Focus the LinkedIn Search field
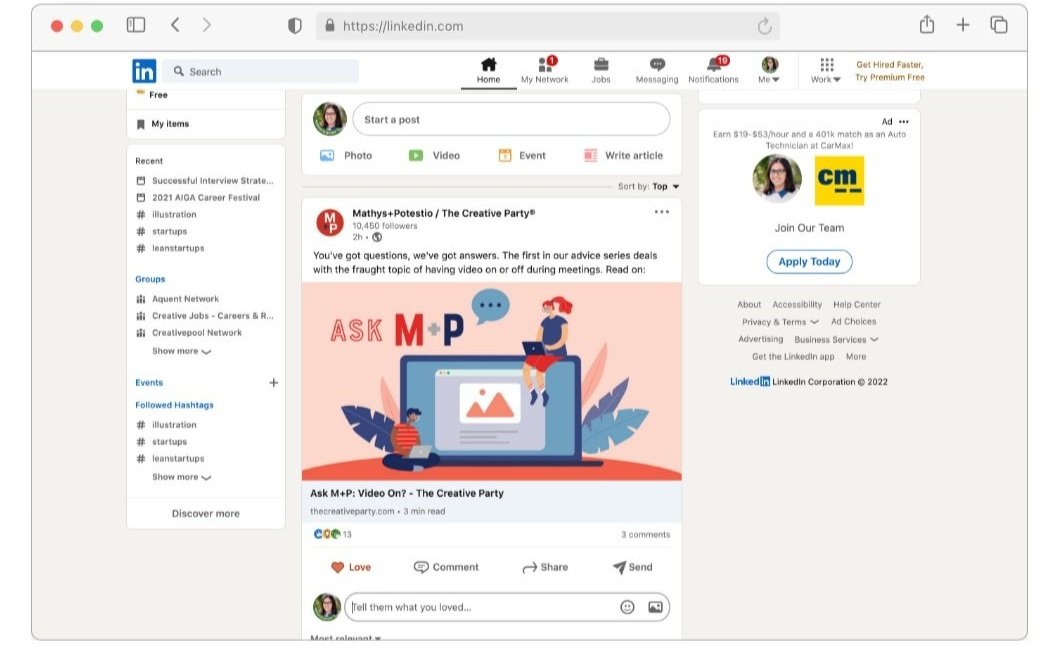The image size is (1057, 666). 261,71
